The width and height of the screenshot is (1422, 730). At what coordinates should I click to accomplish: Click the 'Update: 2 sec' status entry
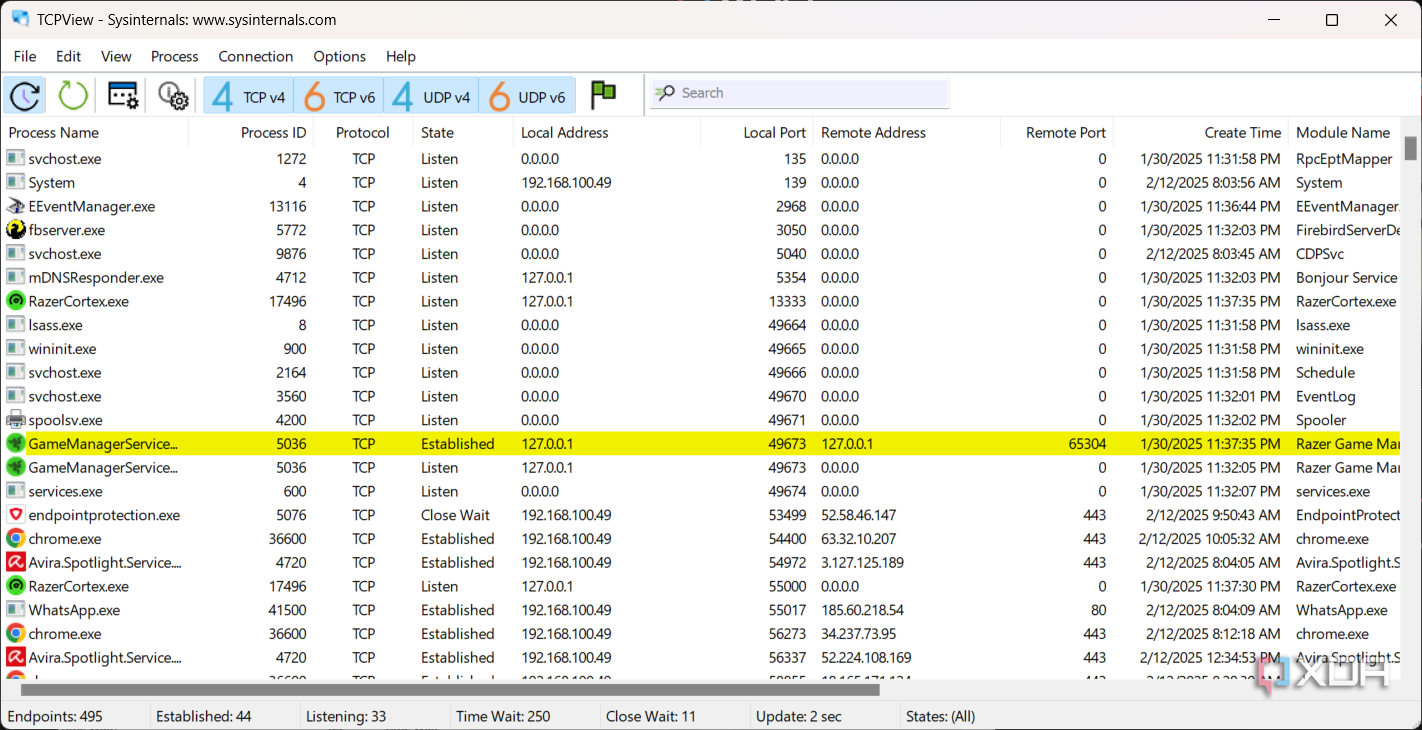coord(800,716)
